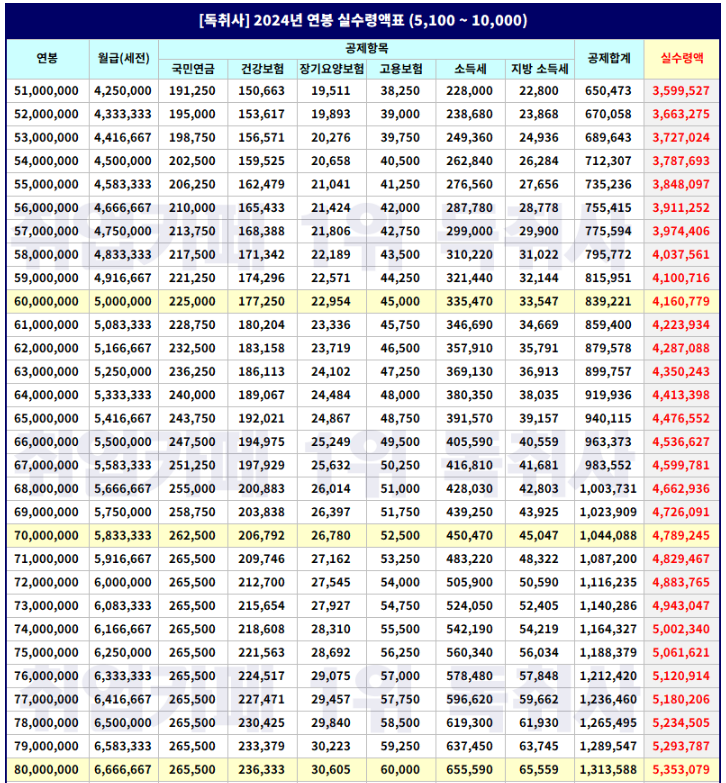Viewport: 726px width, 783px height.
Task: Select deduction total 815,951
Action: tap(608, 278)
